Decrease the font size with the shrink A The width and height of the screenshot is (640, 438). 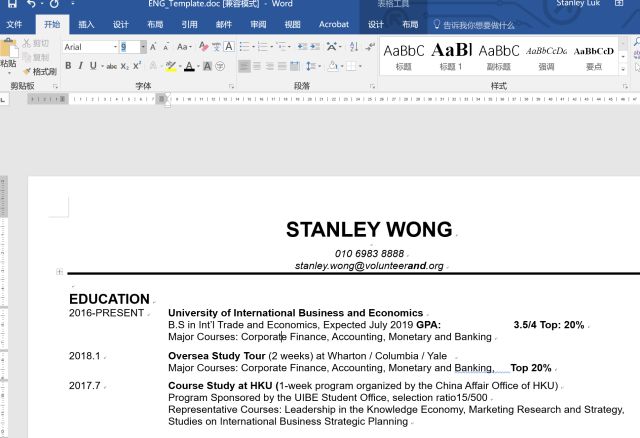tap(166, 47)
